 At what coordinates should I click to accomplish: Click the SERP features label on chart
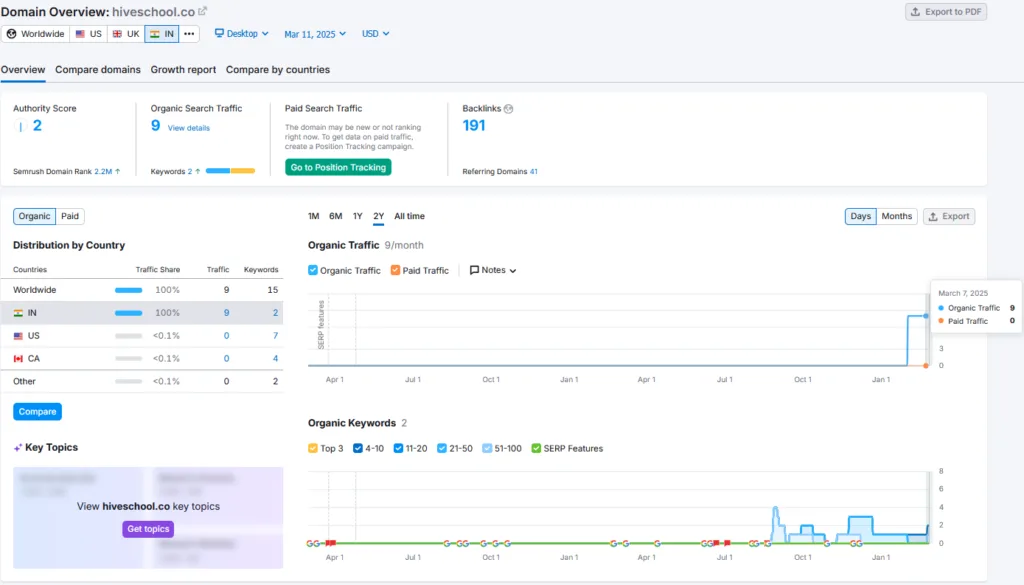tap(321, 324)
